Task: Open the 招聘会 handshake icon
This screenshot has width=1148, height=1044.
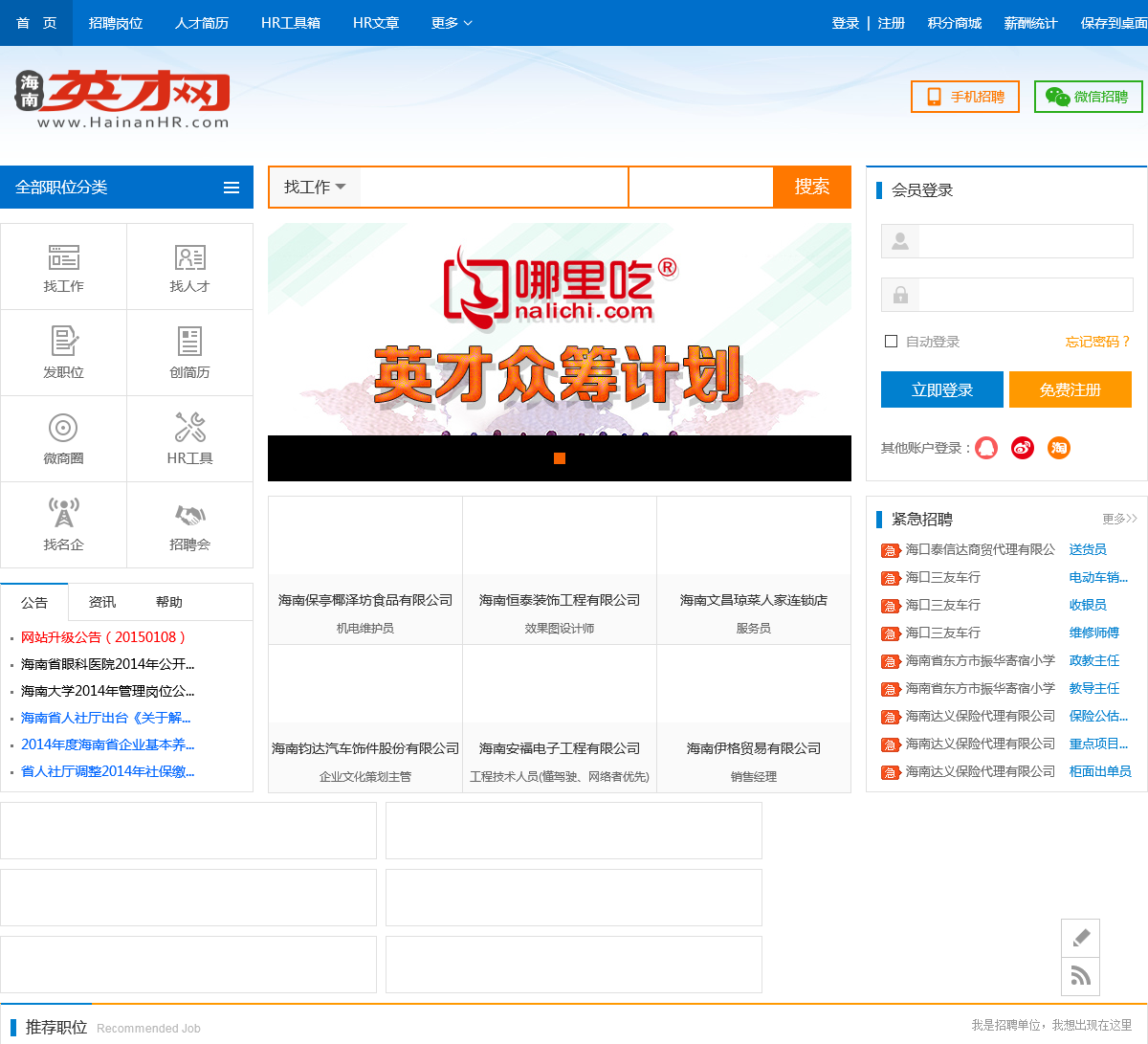Action: pos(190,515)
